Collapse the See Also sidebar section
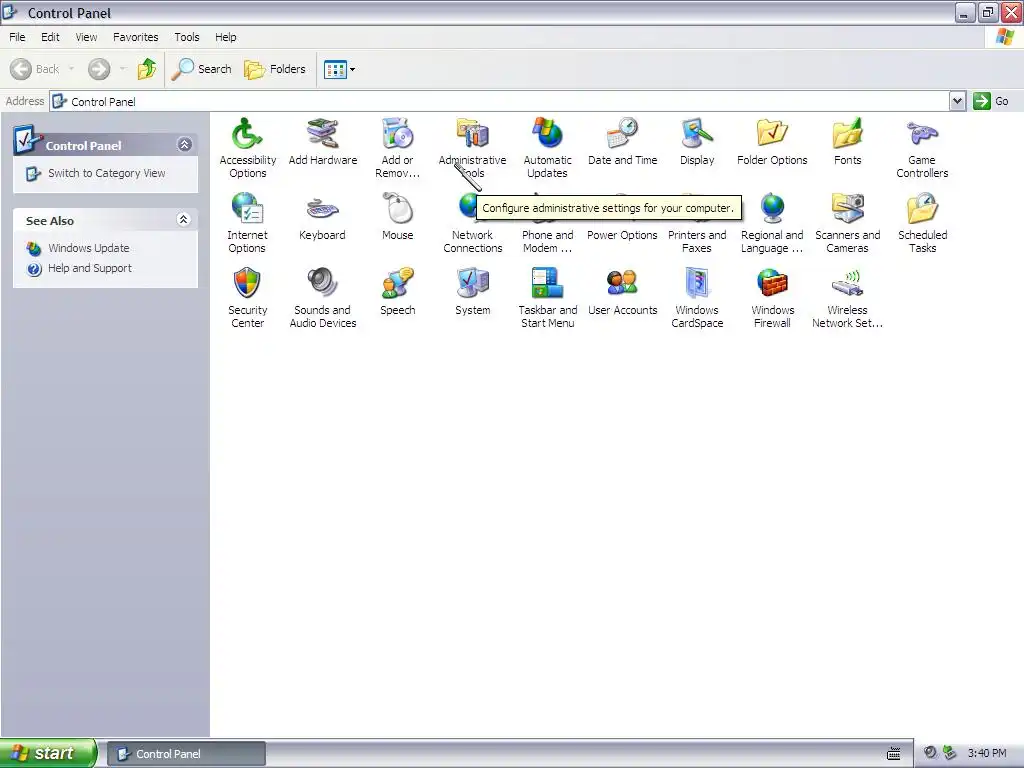This screenshot has width=1024, height=768. point(184,219)
